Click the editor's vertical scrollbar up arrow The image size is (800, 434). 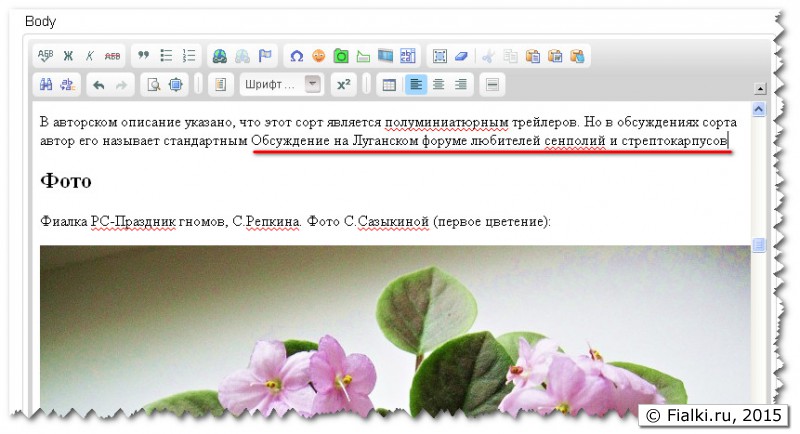click(x=758, y=110)
